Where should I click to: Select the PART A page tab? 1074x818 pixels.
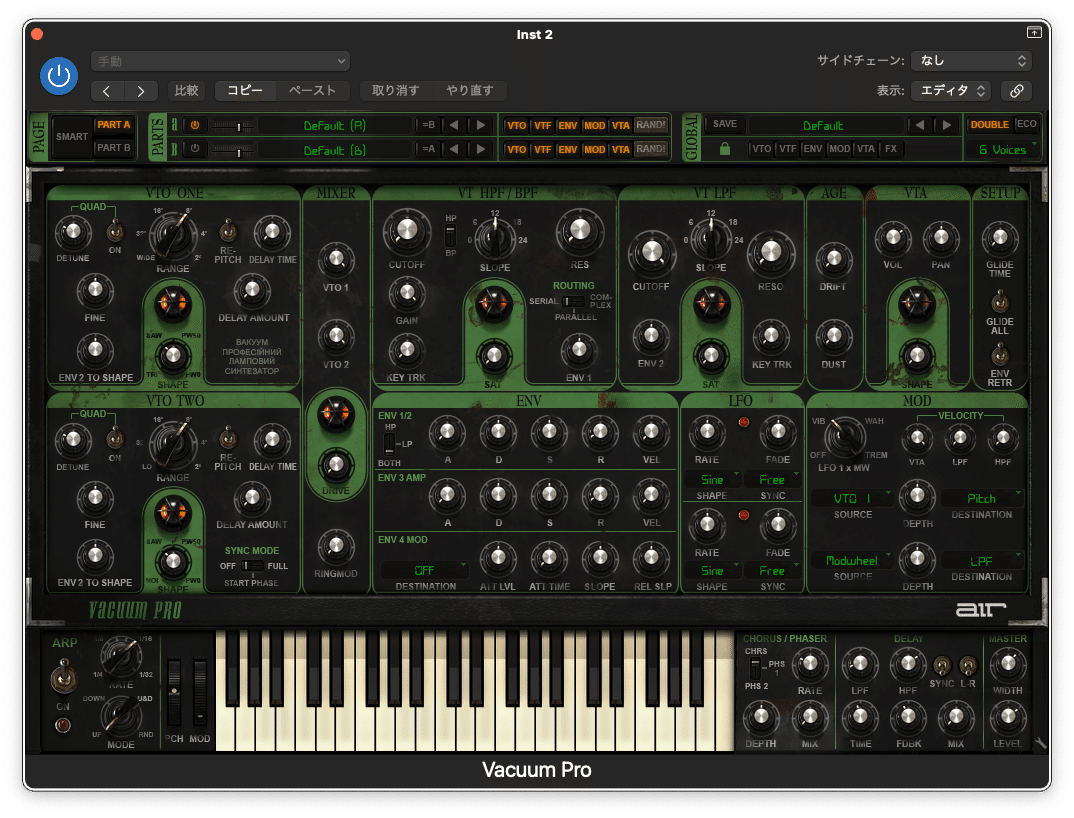[114, 125]
